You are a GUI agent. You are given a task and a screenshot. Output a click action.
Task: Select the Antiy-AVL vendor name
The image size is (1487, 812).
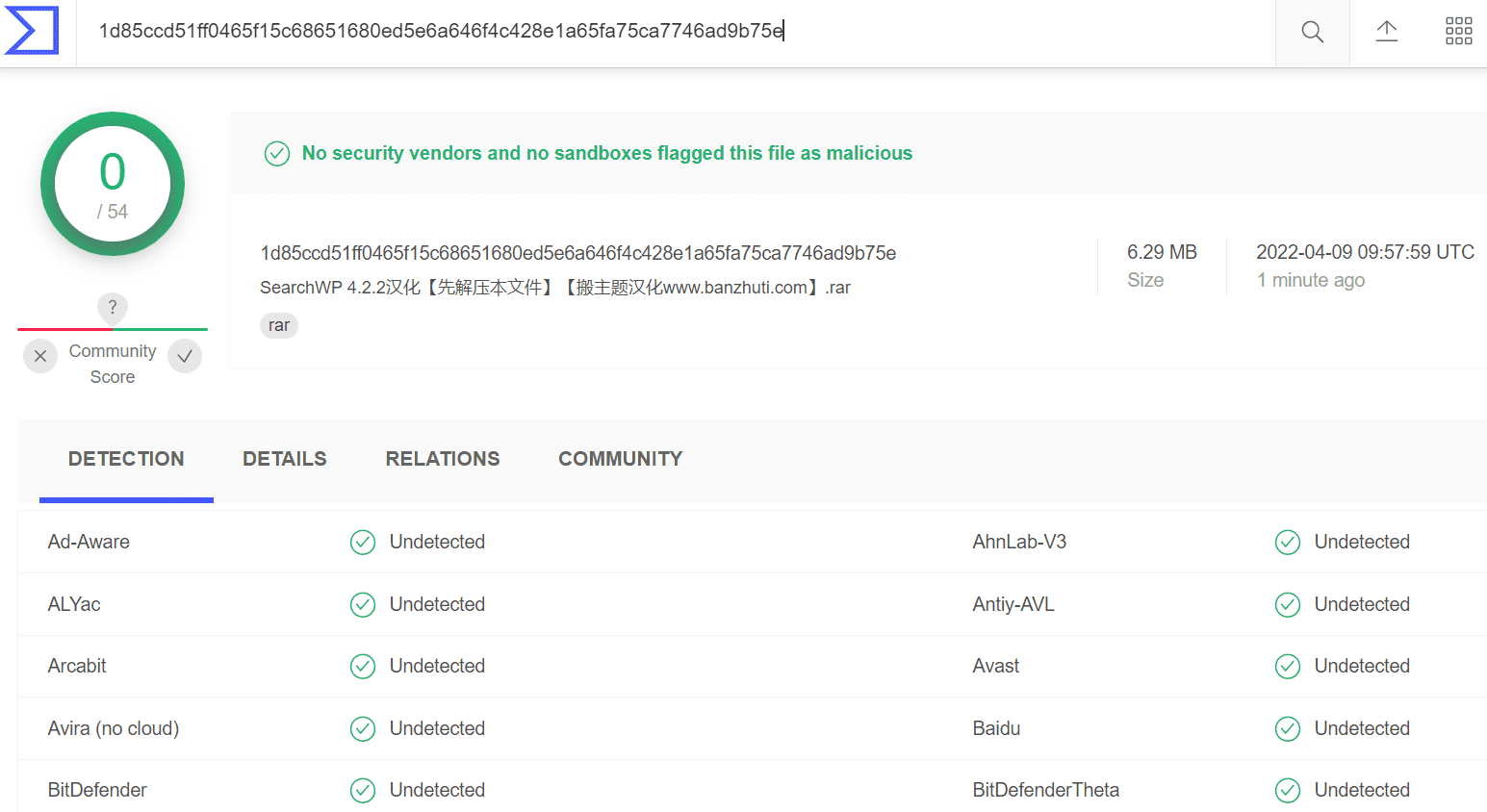tap(1013, 604)
